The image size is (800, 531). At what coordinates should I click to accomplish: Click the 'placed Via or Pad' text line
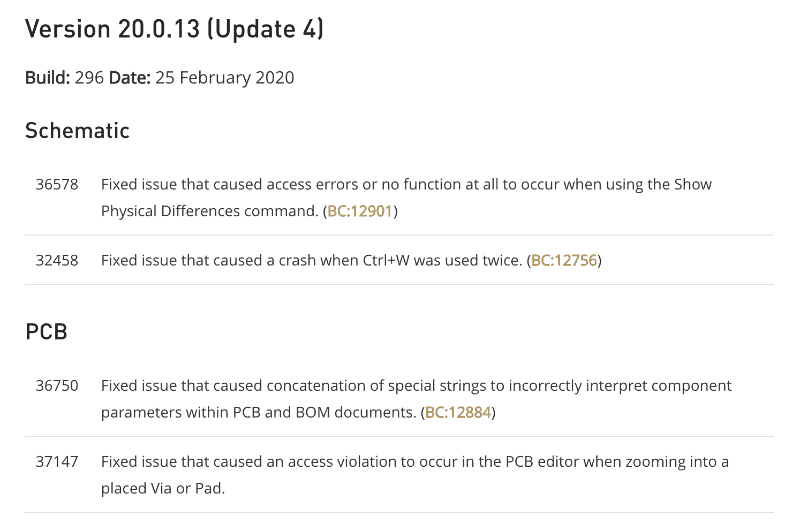coord(163,489)
